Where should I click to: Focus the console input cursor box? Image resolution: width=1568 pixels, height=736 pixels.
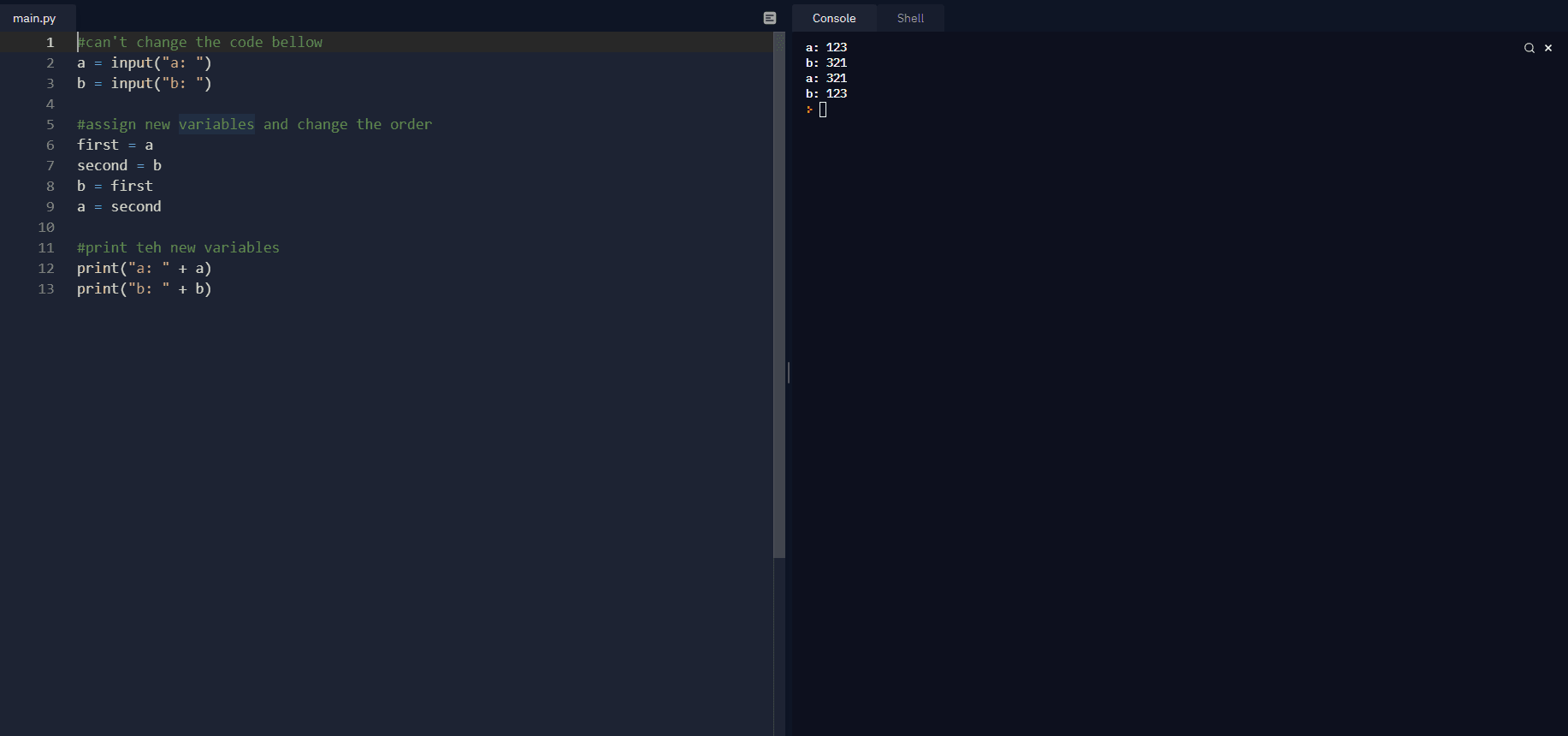(x=823, y=110)
